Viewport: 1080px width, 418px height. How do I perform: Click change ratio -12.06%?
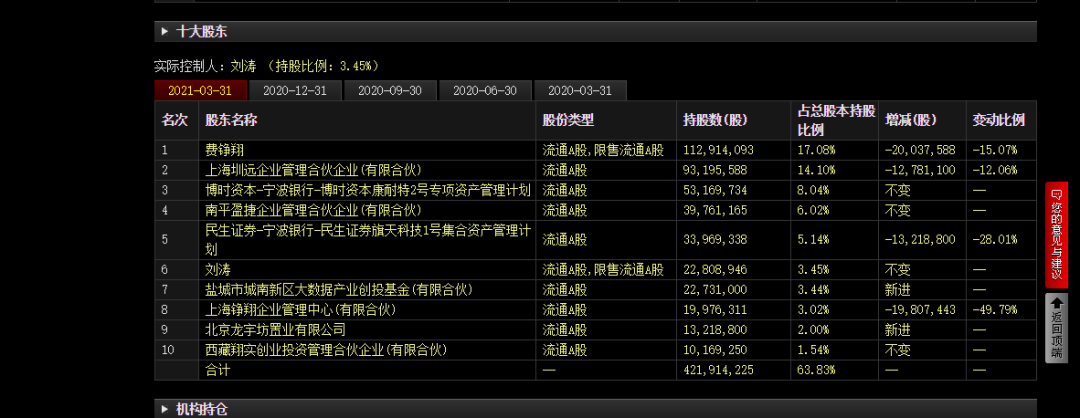[x=995, y=170]
